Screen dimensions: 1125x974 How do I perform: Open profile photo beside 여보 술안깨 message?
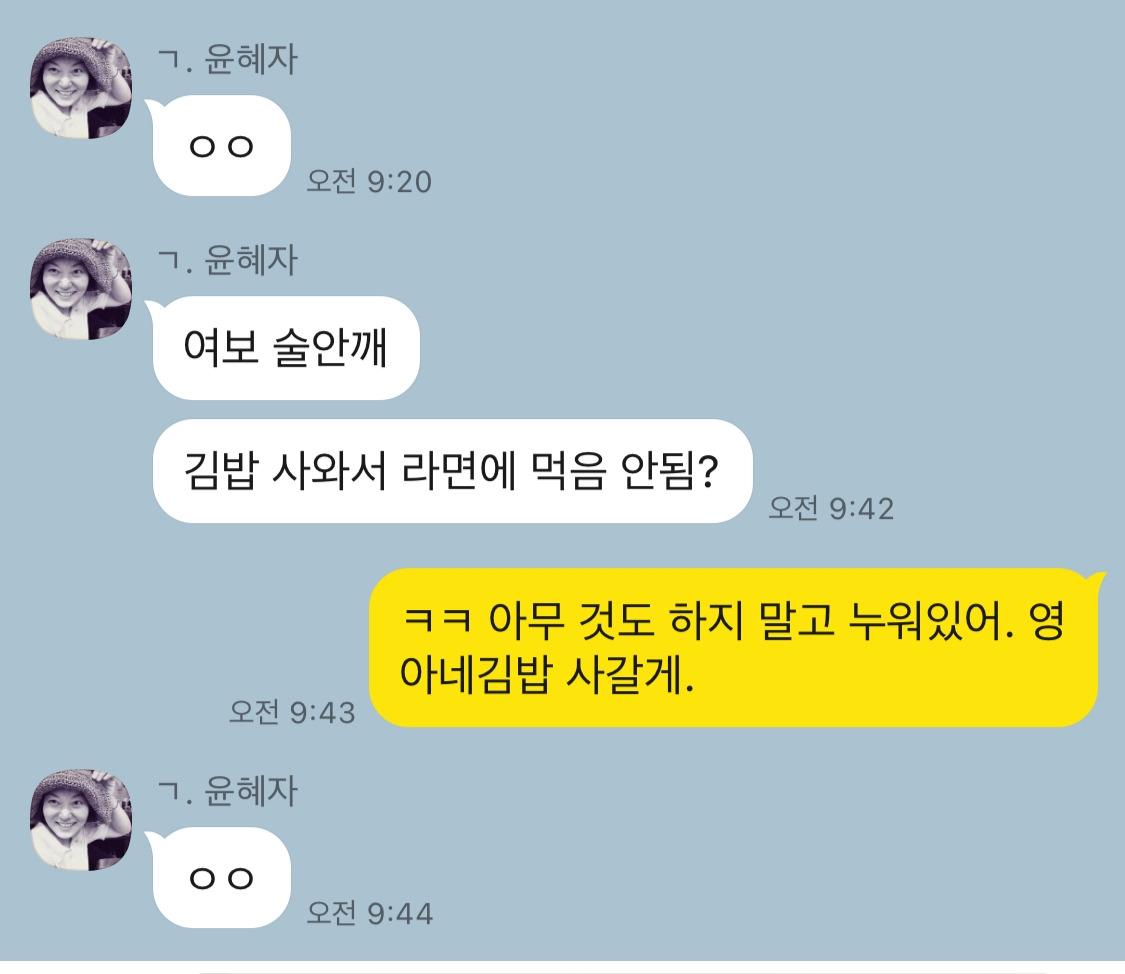click(81, 289)
